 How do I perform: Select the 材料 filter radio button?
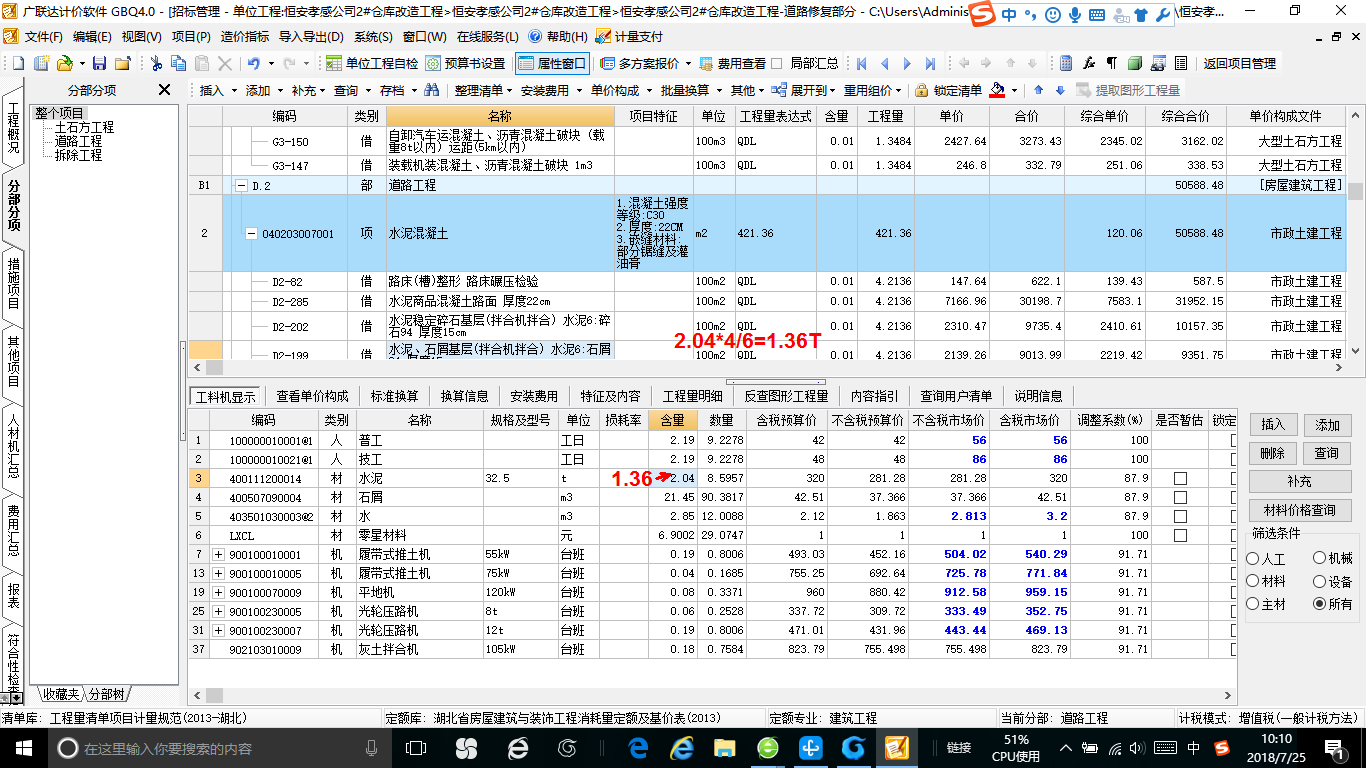point(1253,581)
